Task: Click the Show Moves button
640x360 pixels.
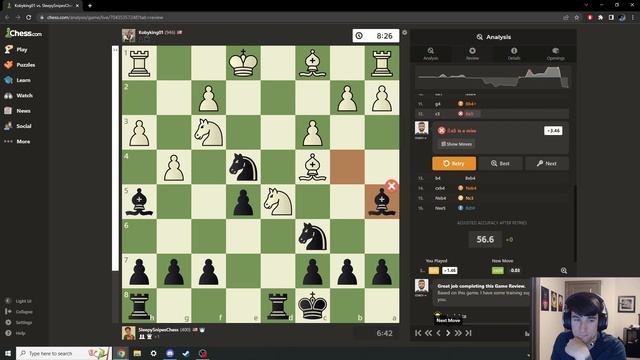Action: (x=456, y=144)
